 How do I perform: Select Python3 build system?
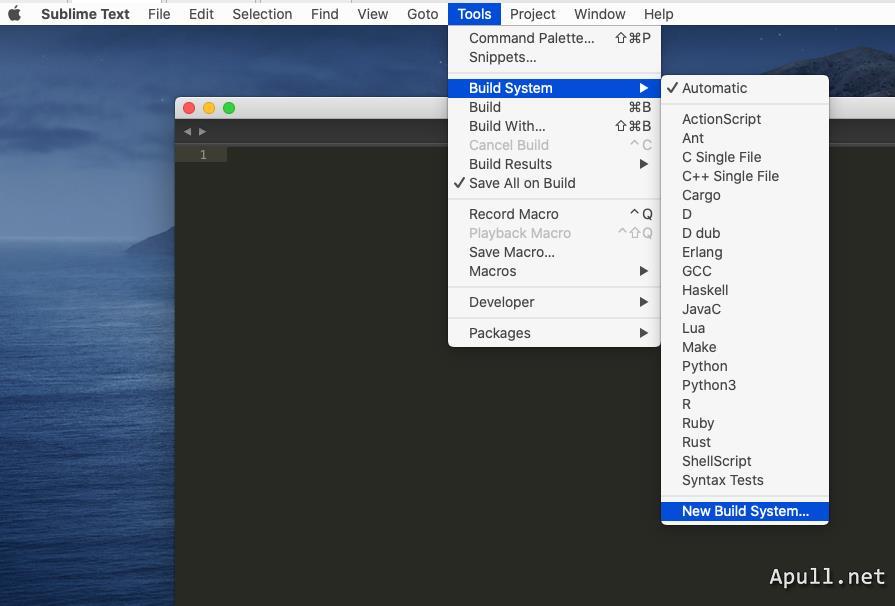[745, 385]
